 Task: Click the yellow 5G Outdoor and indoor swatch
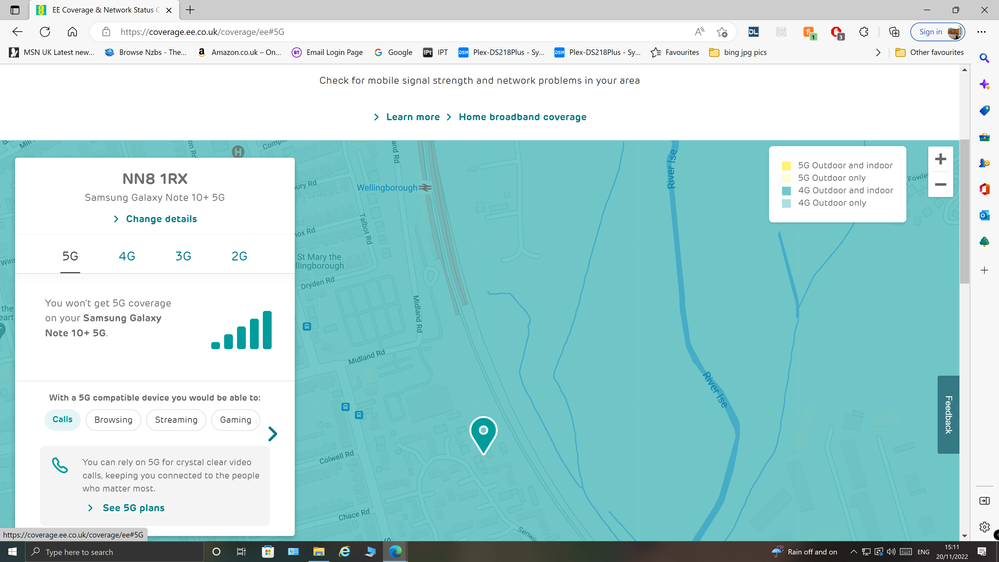click(x=786, y=166)
